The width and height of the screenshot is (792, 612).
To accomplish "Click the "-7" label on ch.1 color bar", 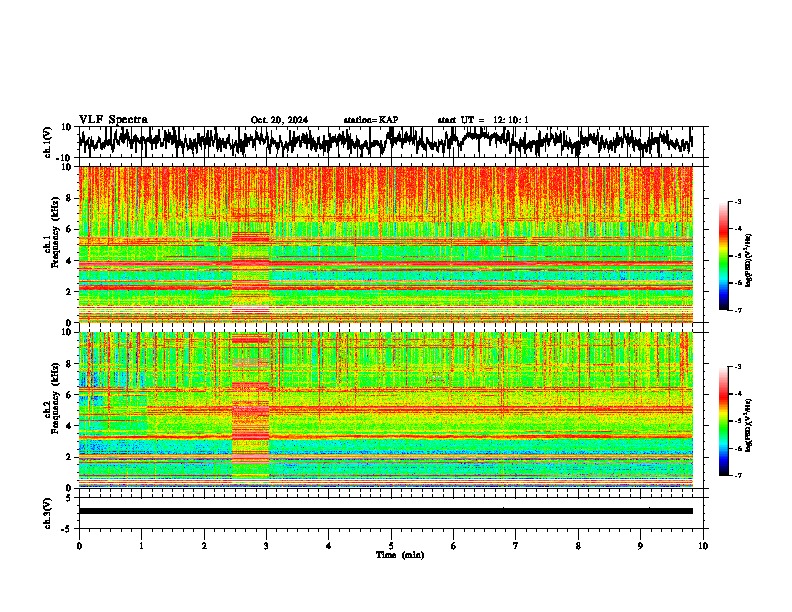I will coord(737,310).
